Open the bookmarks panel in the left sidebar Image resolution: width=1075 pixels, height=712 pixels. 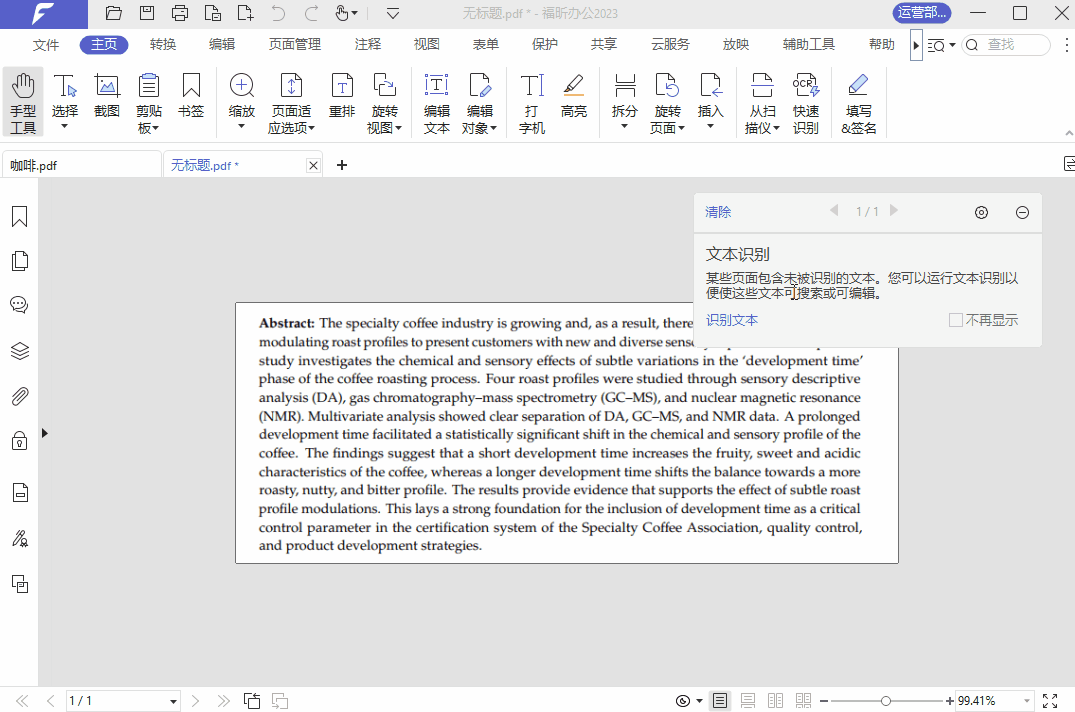point(19,216)
